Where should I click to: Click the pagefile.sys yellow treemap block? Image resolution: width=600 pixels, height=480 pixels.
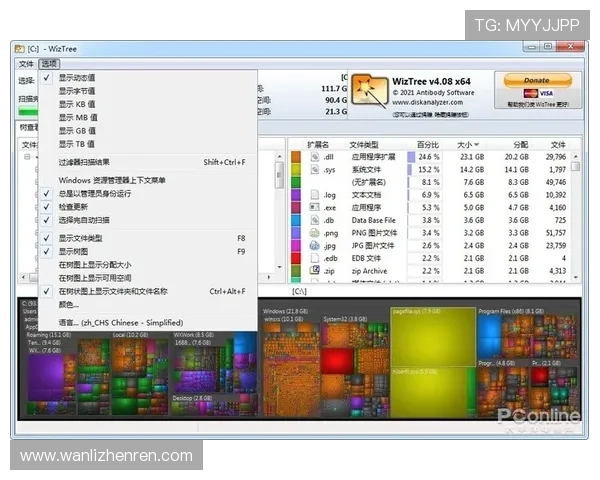433,337
